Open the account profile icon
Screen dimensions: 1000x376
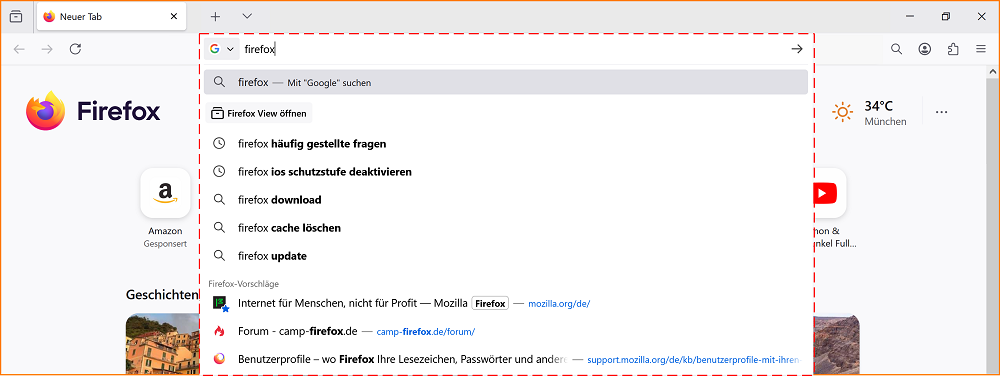point(925,49)
